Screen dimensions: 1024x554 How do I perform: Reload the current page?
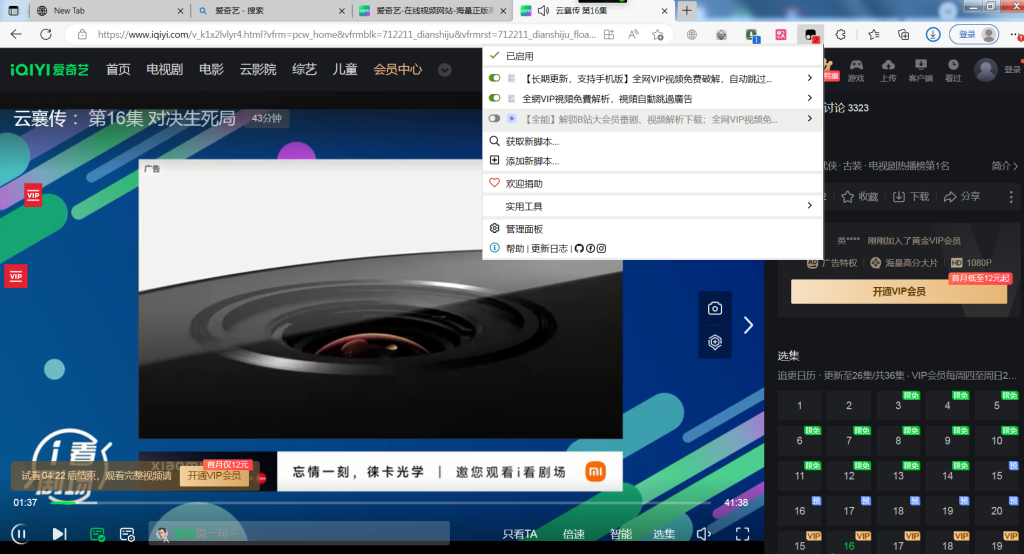click(46, 35)
